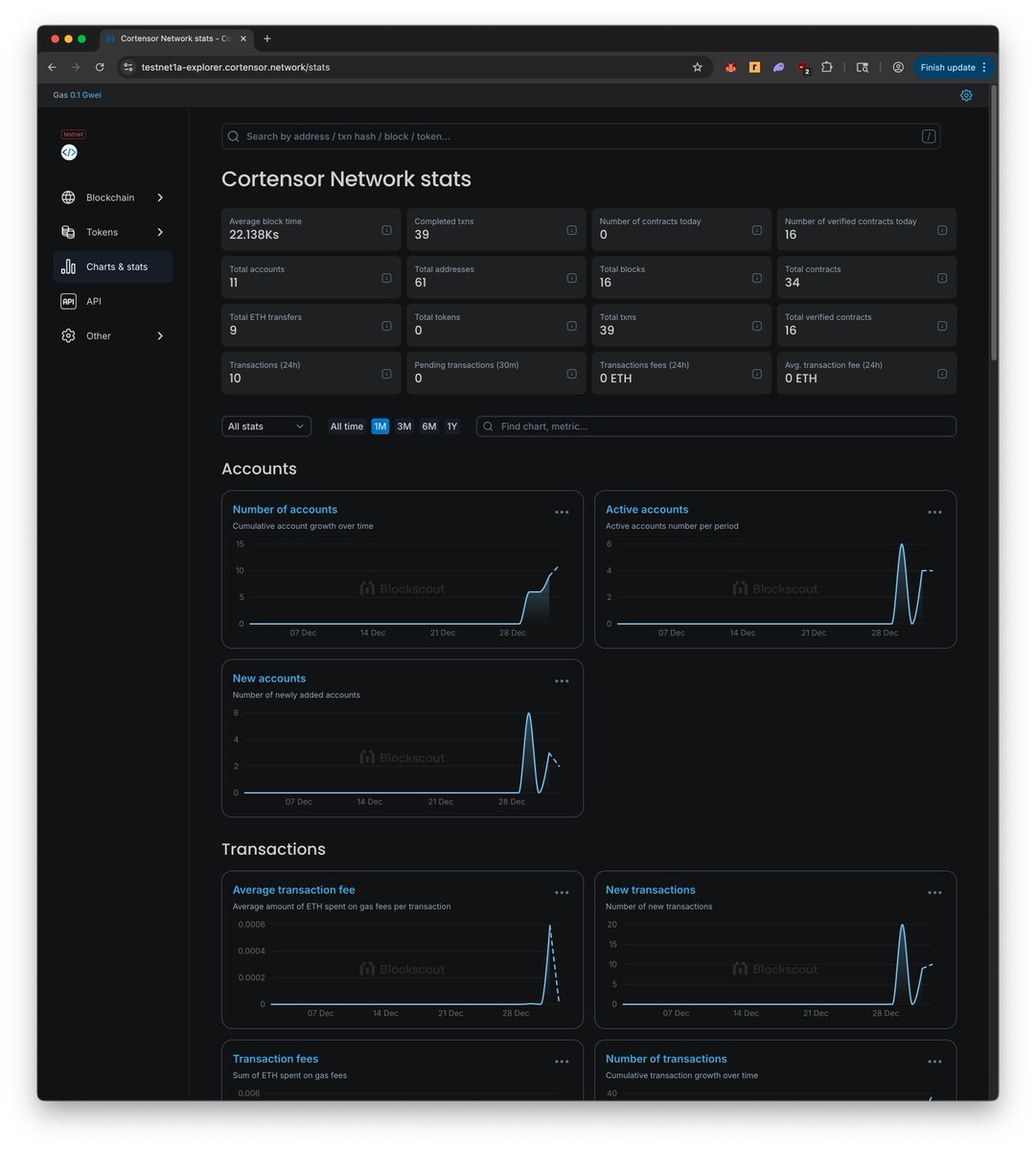1036x1150 pixels.
Task: Click info icon on Avg. transaction fee card
Action: [x=941, y=374]
